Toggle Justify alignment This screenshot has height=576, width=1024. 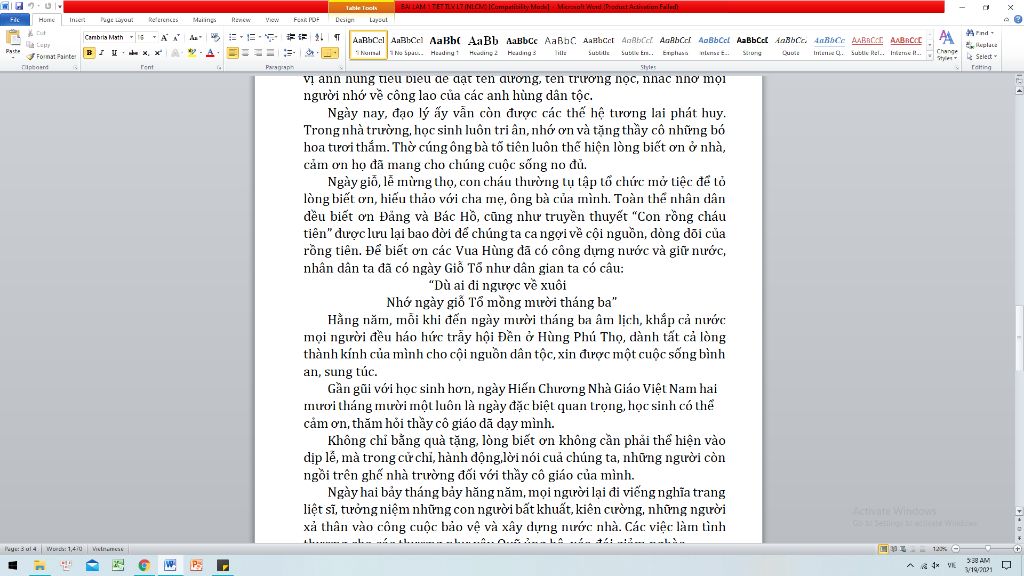(x=270, y=53)
